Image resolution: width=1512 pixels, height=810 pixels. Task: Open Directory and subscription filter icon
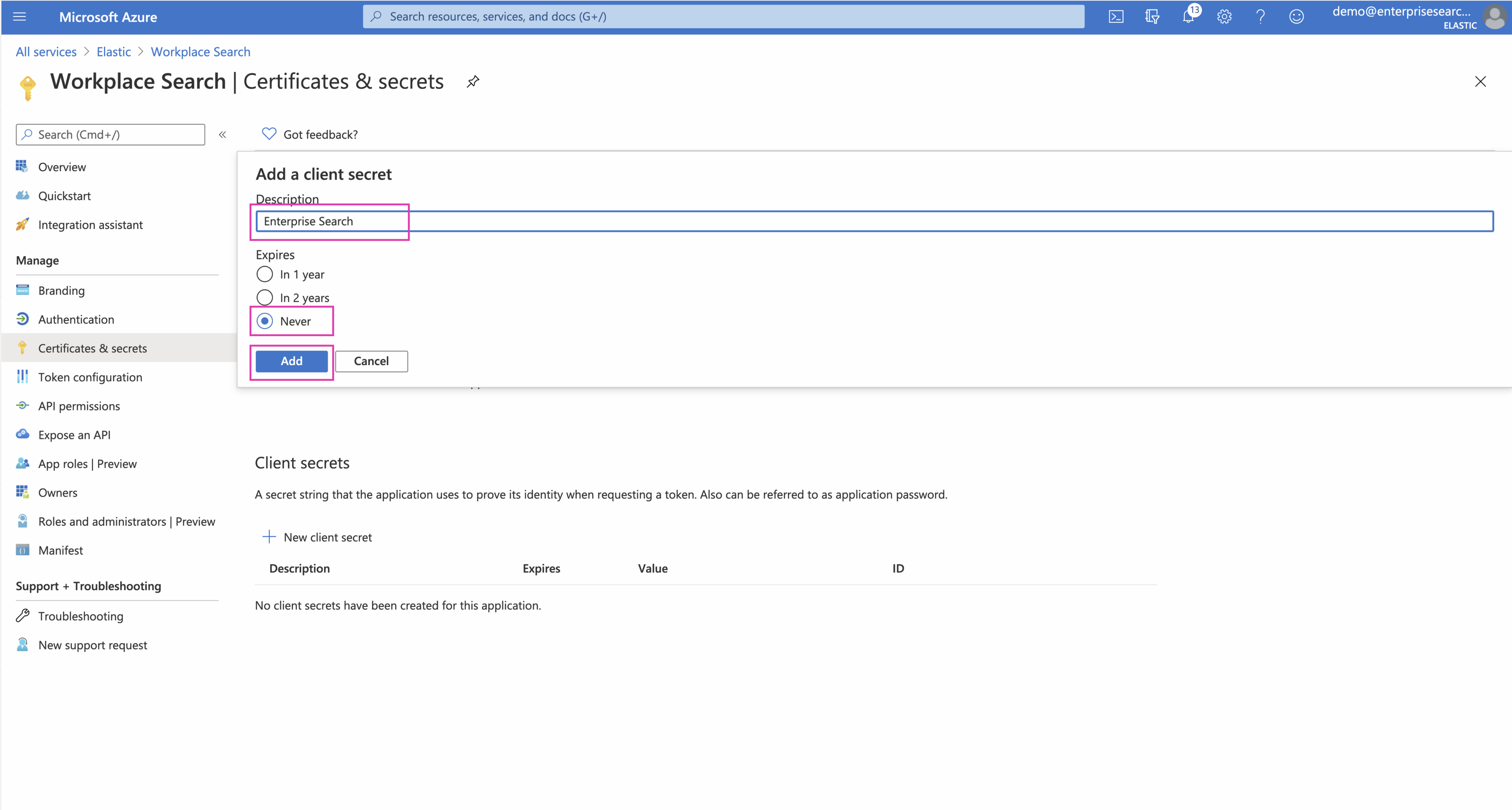tap(1152, 16)
